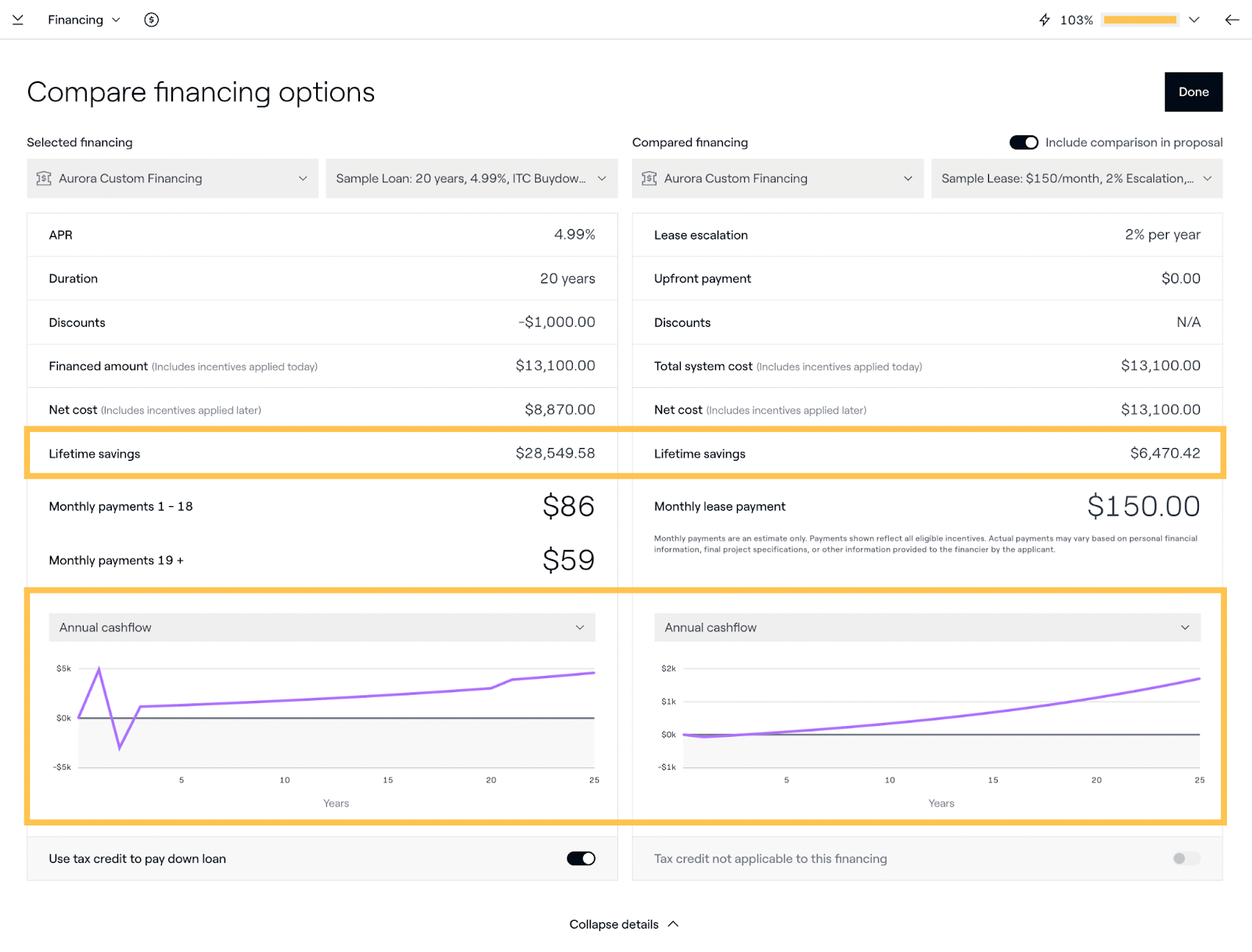Click the selected Lifetime savings row
The height and width of the screenshot is (952, 1252).
pos(322,454)
